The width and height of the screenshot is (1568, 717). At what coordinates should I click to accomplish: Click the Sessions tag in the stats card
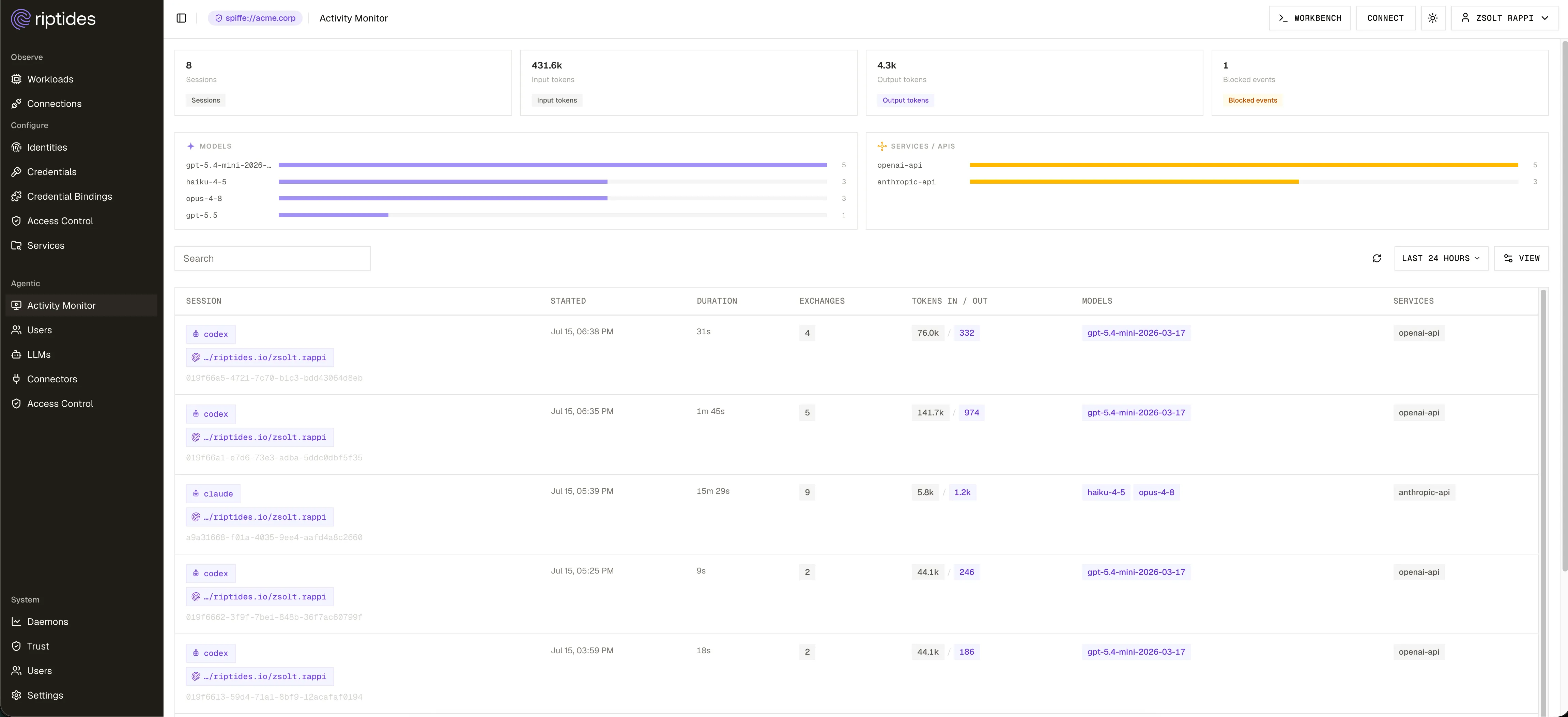(206, 101)
